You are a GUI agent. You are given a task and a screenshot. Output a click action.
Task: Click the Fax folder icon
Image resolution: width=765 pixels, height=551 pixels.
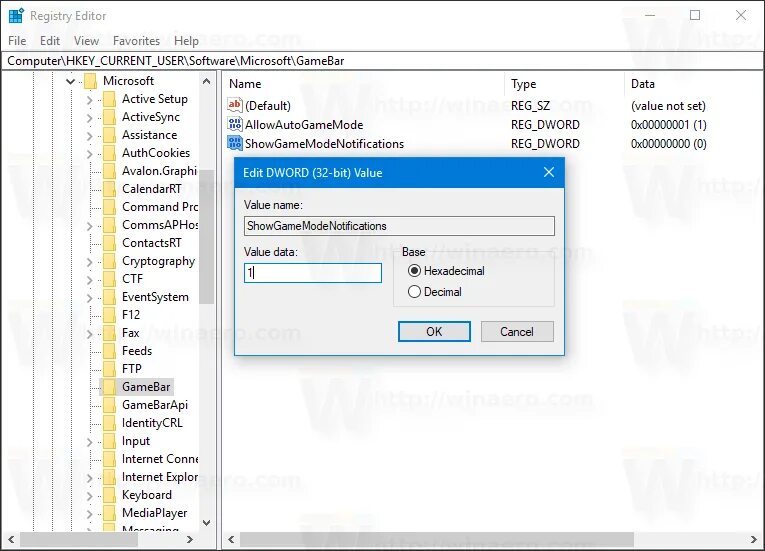tap(109, 333)
